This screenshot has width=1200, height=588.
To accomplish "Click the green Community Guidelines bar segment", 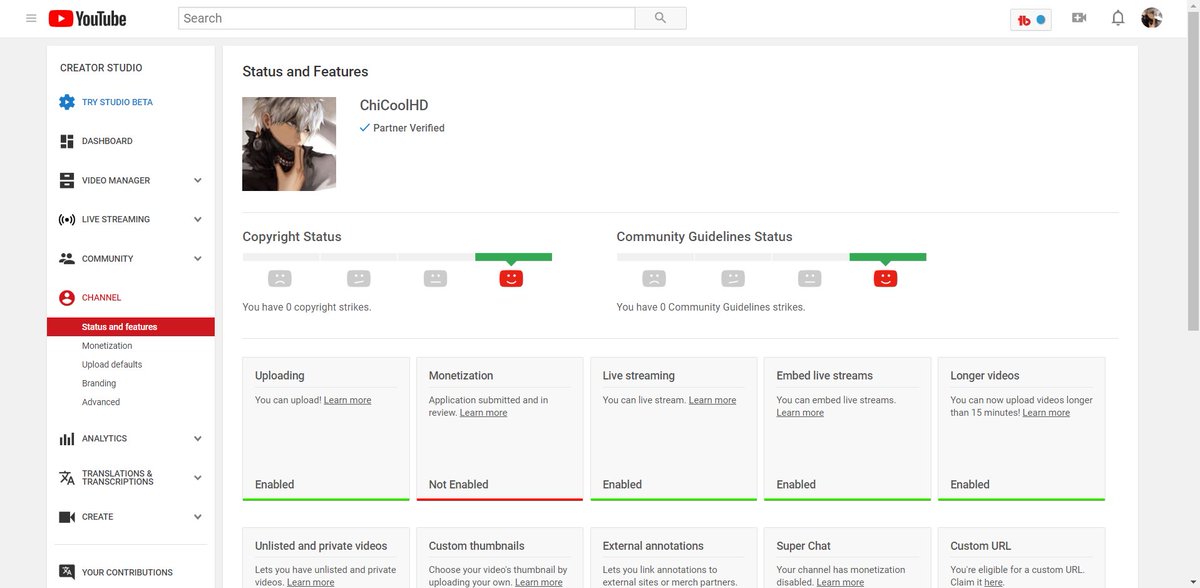I will tap(888, 257).
